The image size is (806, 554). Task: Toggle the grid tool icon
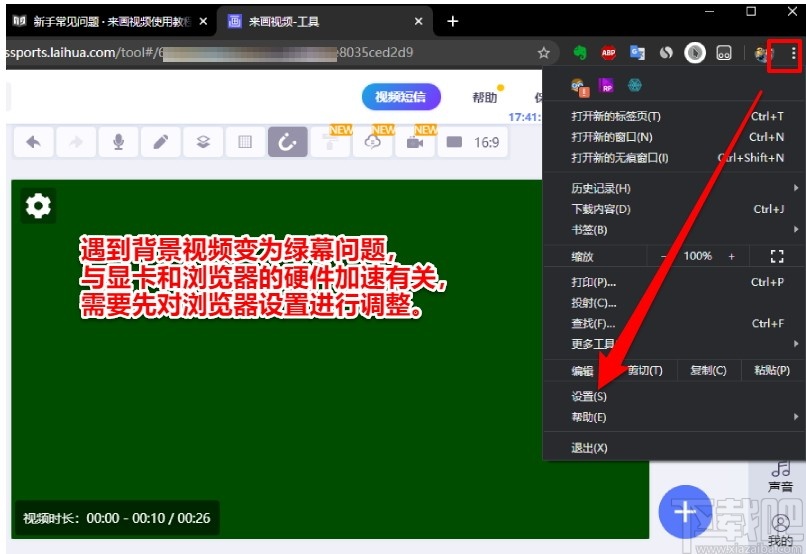coord(245,142)
